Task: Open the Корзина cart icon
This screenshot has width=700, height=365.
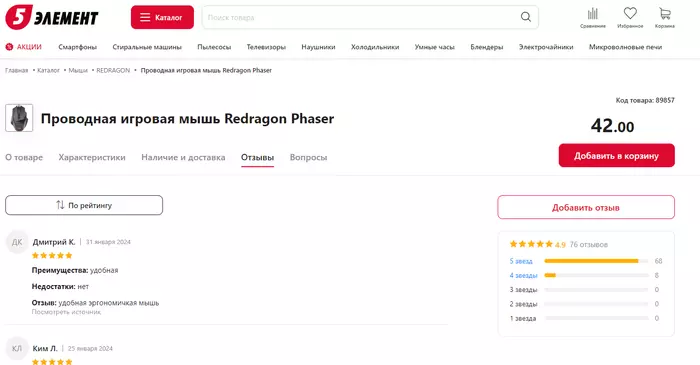Action: 665,17
